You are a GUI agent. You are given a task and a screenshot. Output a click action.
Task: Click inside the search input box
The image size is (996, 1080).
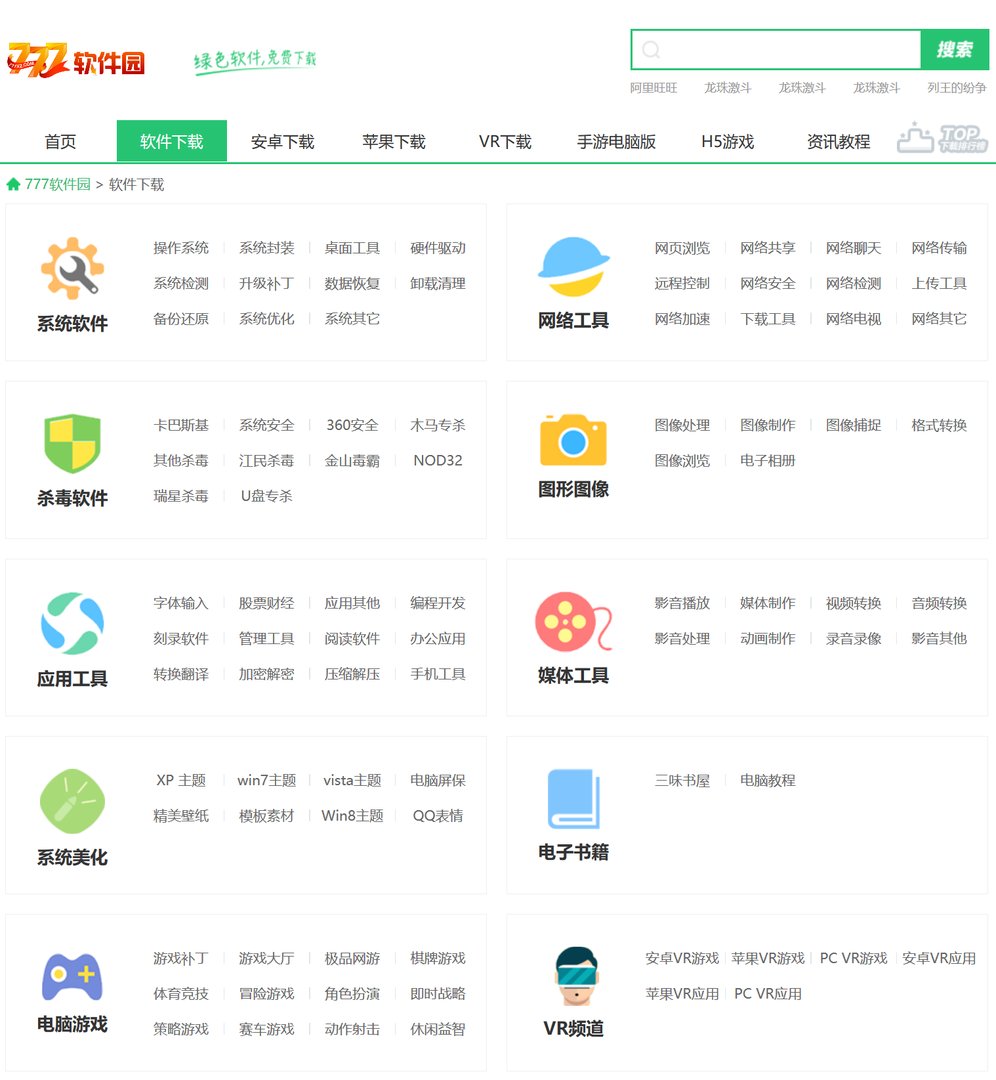coord(775,49)
